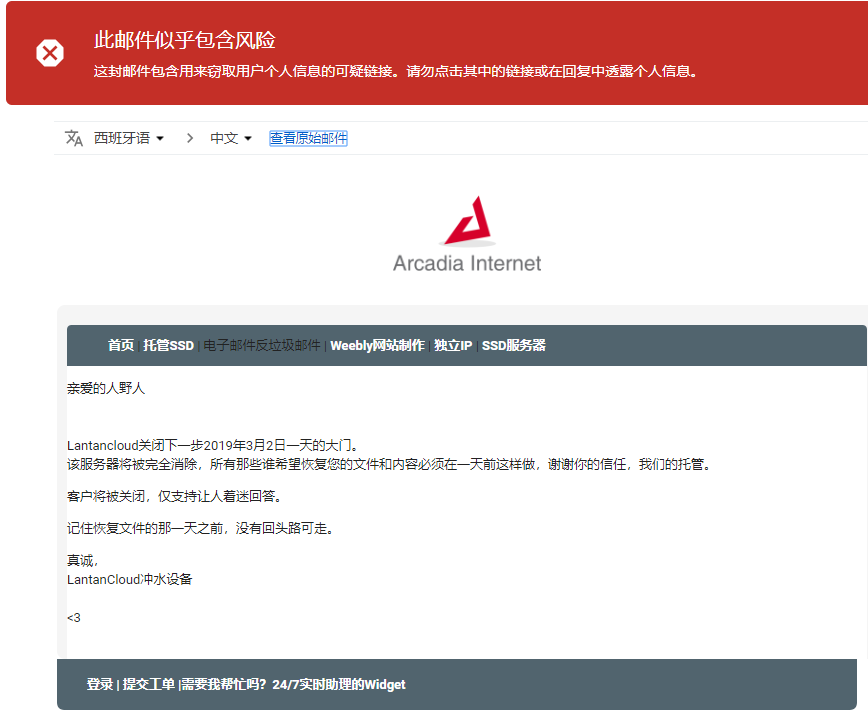Viewport: 868px width, 720px height.
Task: Click the red warning X icon
Action: [x=50, y=53]
